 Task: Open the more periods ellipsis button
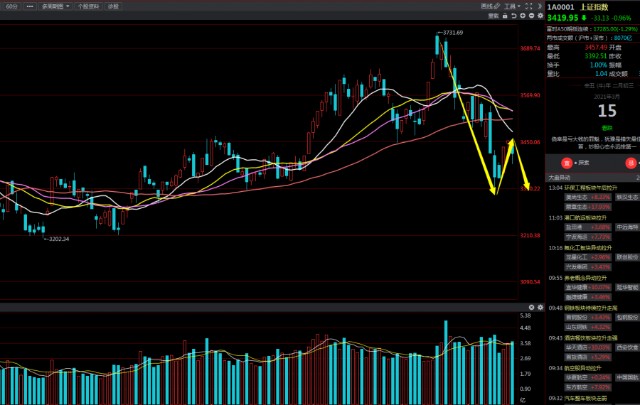30,6
